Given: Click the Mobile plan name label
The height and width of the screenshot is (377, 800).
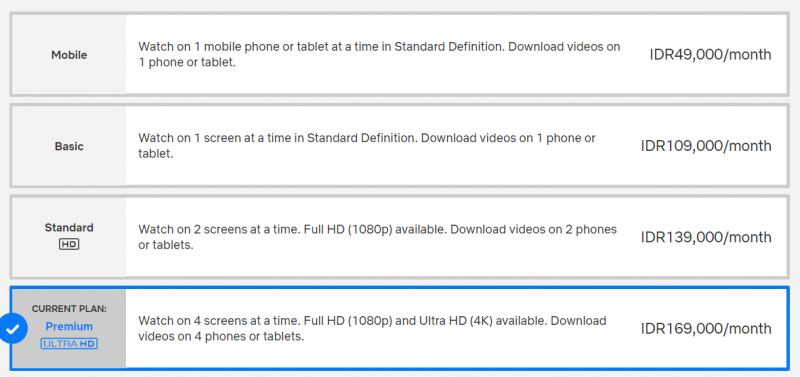Looking at the screenshot, I should [69, 55].
